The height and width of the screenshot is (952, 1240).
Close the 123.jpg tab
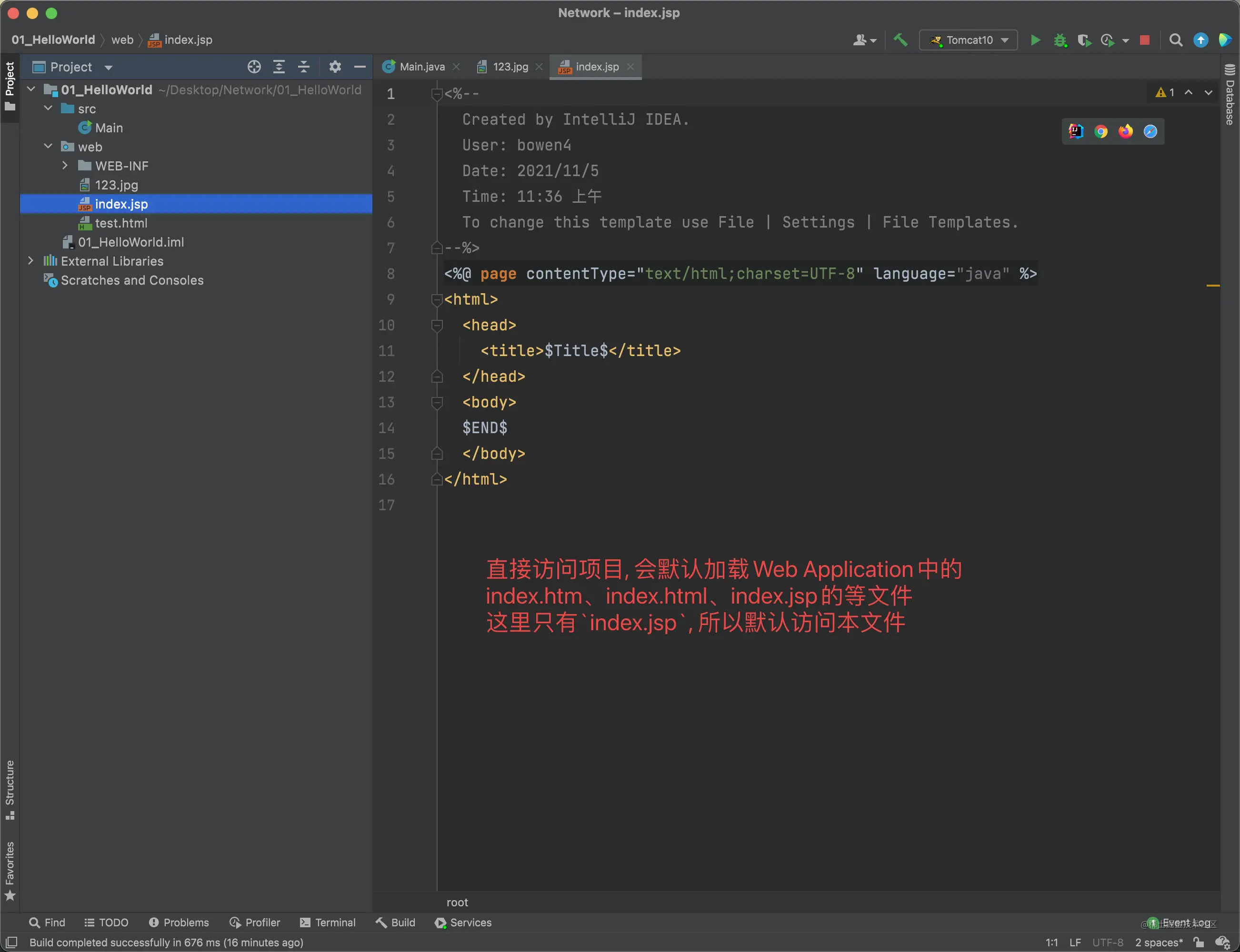click(x=539, y=67)
